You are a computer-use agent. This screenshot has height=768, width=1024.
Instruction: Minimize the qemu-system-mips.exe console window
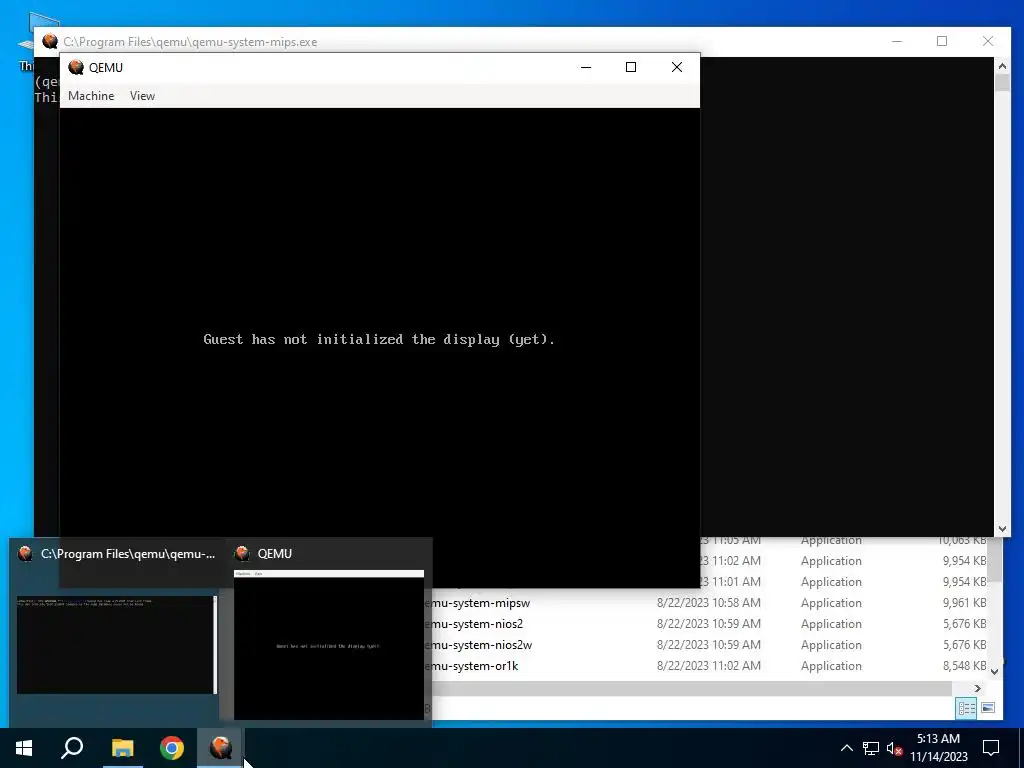(x=897, y=41)
